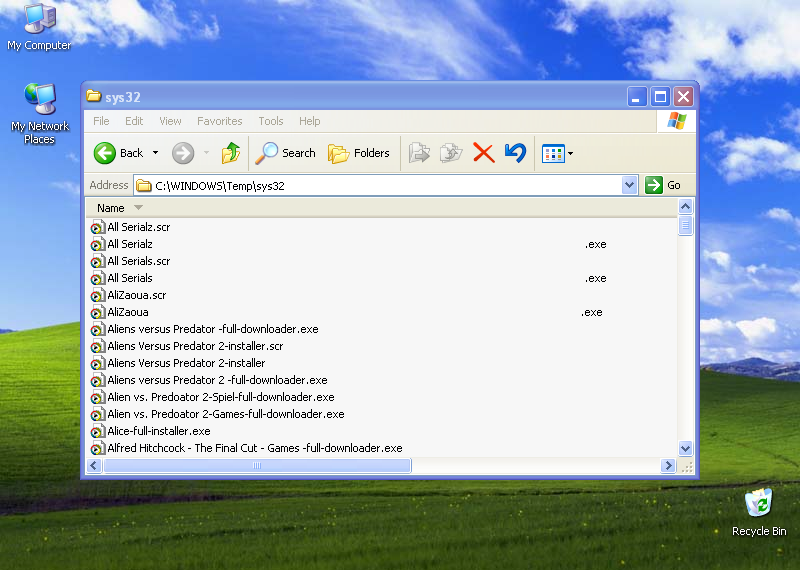Click the blue Undo icon
Screen dimensions: 800x570
[x=515, y=153]
